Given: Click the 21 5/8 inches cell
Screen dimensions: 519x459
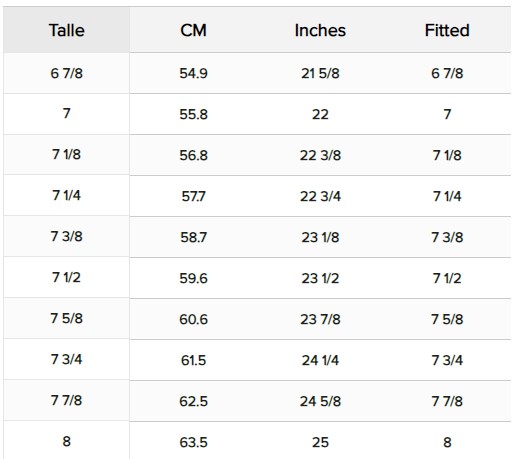Looking at the screenshot, I should pyautogui.click(x=320, y=73).
